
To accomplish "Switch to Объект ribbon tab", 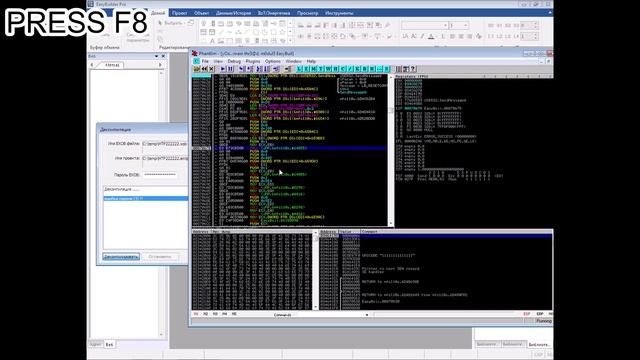I will (x=201, y=13).
